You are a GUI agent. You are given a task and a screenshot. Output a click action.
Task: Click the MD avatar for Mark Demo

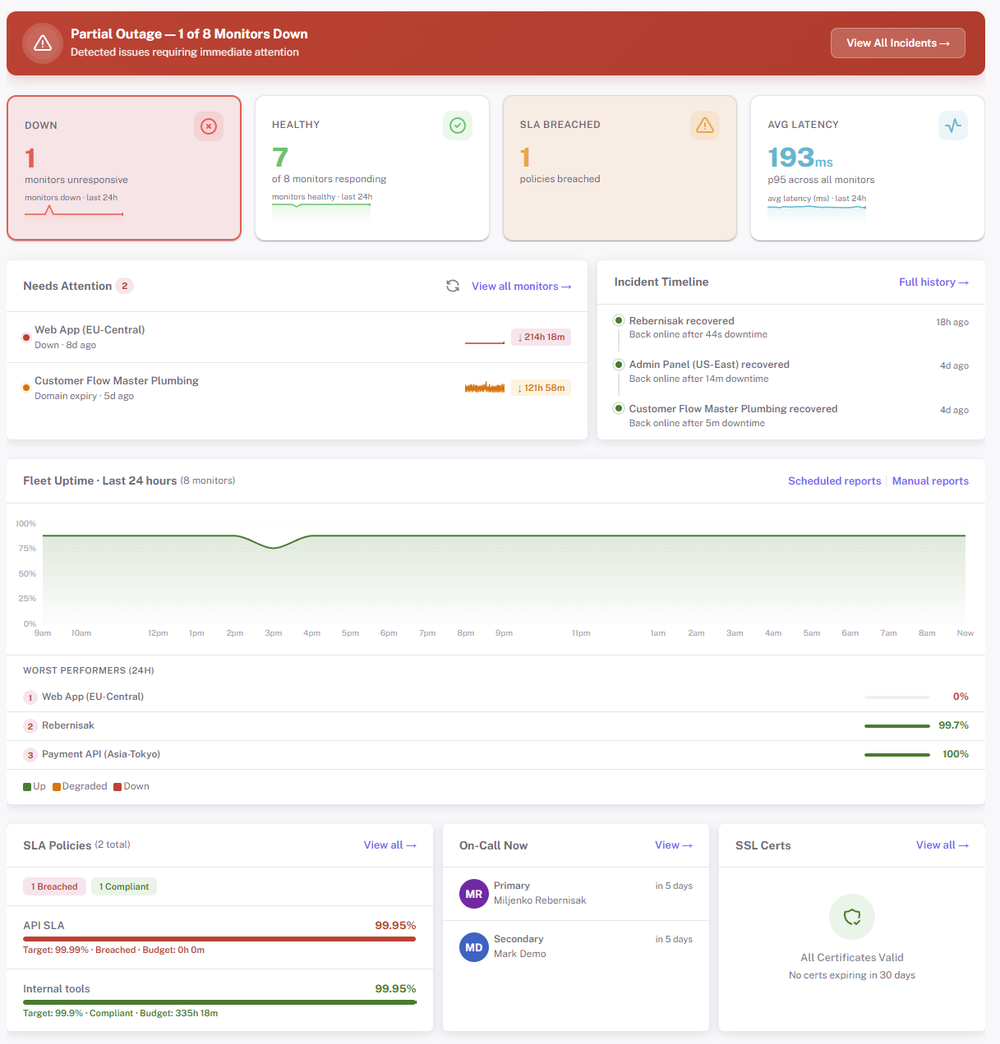[x=473, y=945]
